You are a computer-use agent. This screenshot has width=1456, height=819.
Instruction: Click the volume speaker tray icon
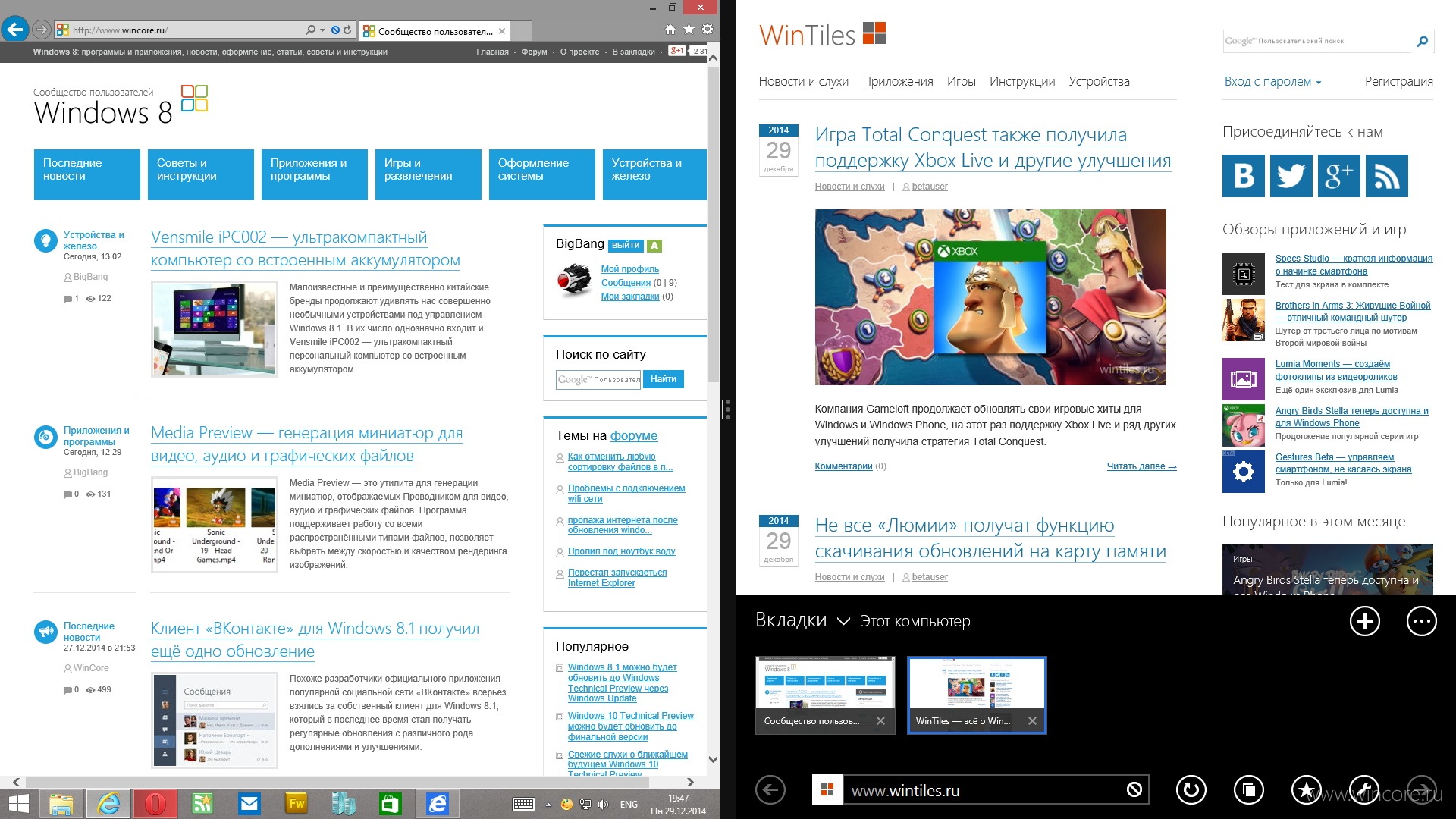[x=603, y=805]
